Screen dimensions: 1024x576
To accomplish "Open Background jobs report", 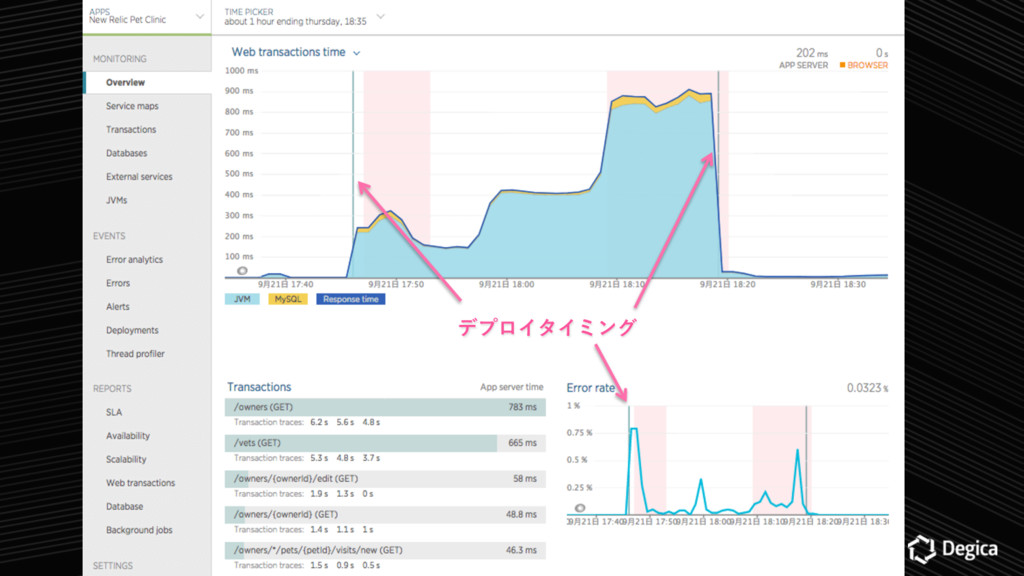I will pos(139,530).
